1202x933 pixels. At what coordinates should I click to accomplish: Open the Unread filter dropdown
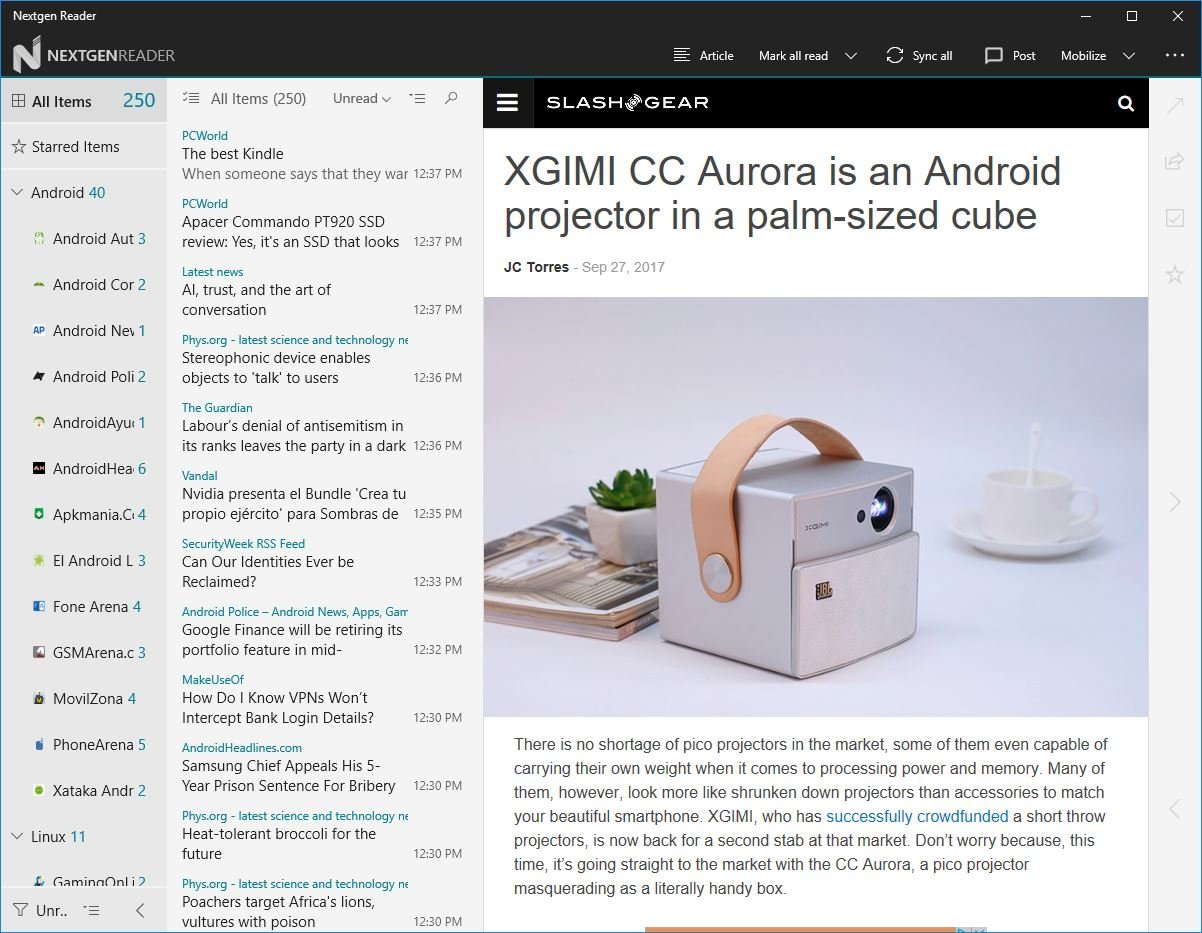pos(362,98)
